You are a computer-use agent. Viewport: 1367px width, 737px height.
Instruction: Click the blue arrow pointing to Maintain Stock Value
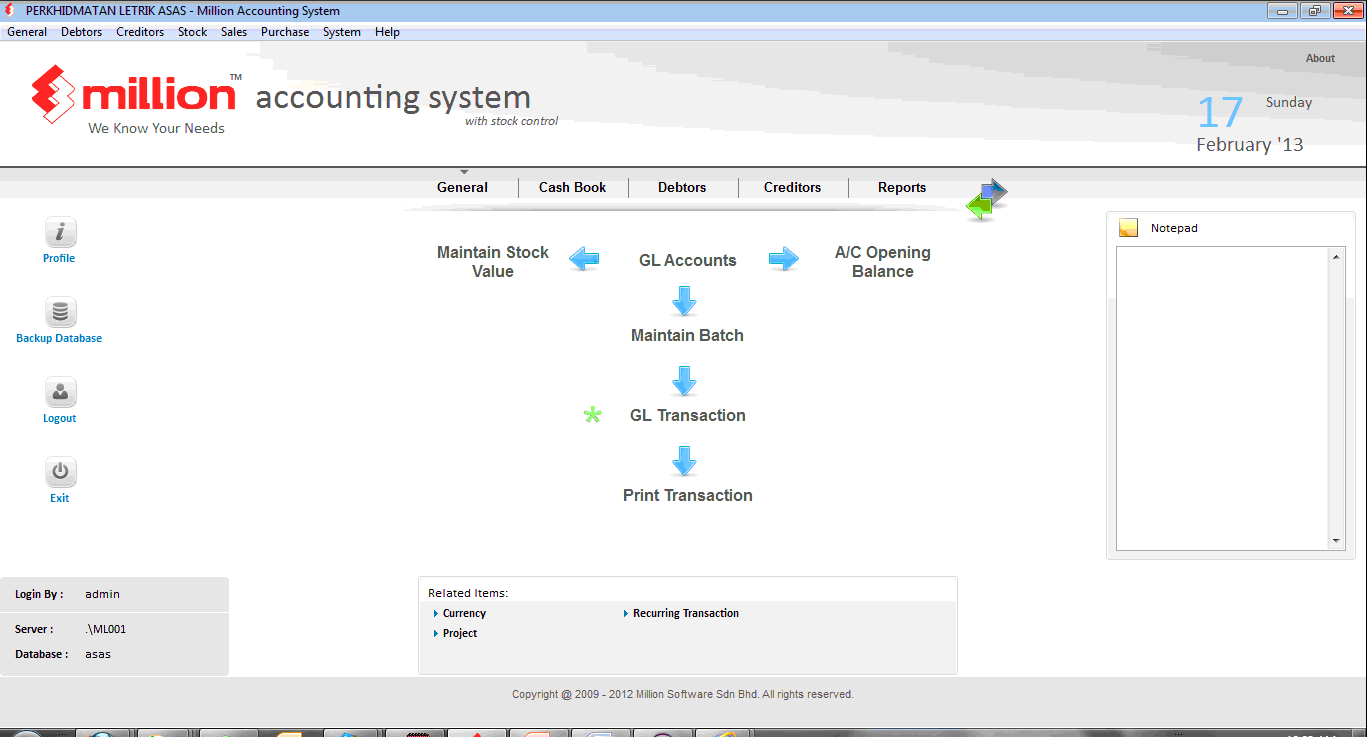(x=584, y=259)
